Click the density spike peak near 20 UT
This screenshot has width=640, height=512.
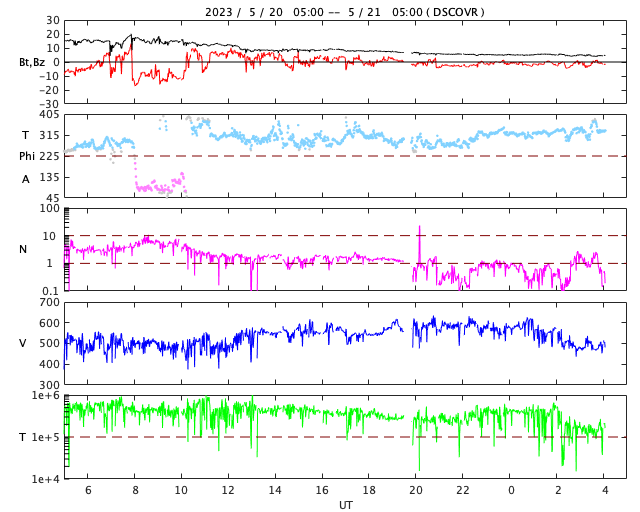click(419, 227)
